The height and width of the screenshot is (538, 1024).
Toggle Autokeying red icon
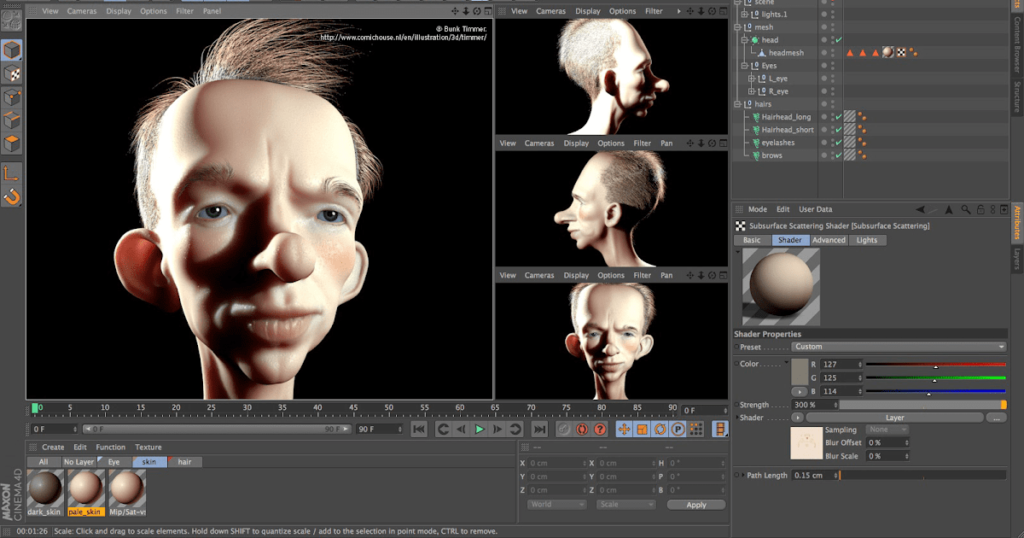[x=581, y=429]
